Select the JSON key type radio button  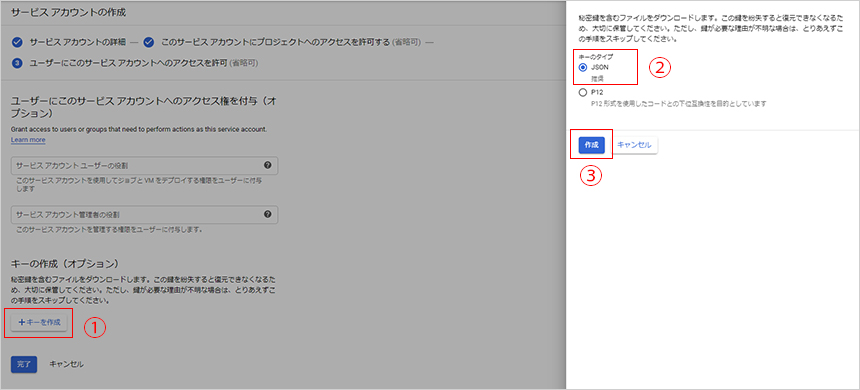click(x=583, y=67)
